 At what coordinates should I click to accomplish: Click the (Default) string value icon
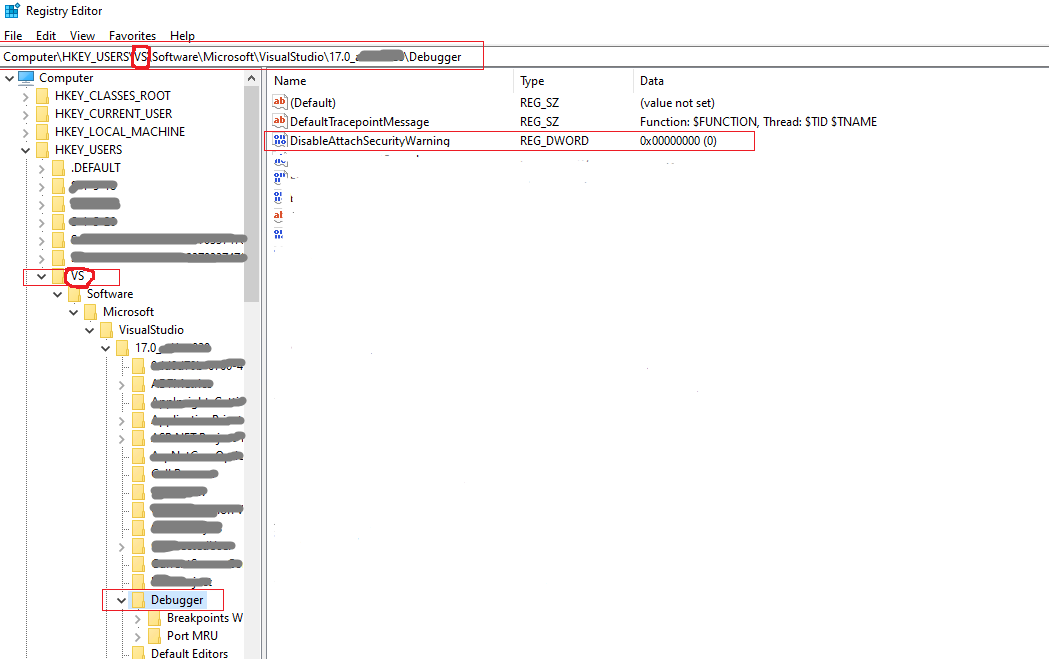click(x=280, y=102)
